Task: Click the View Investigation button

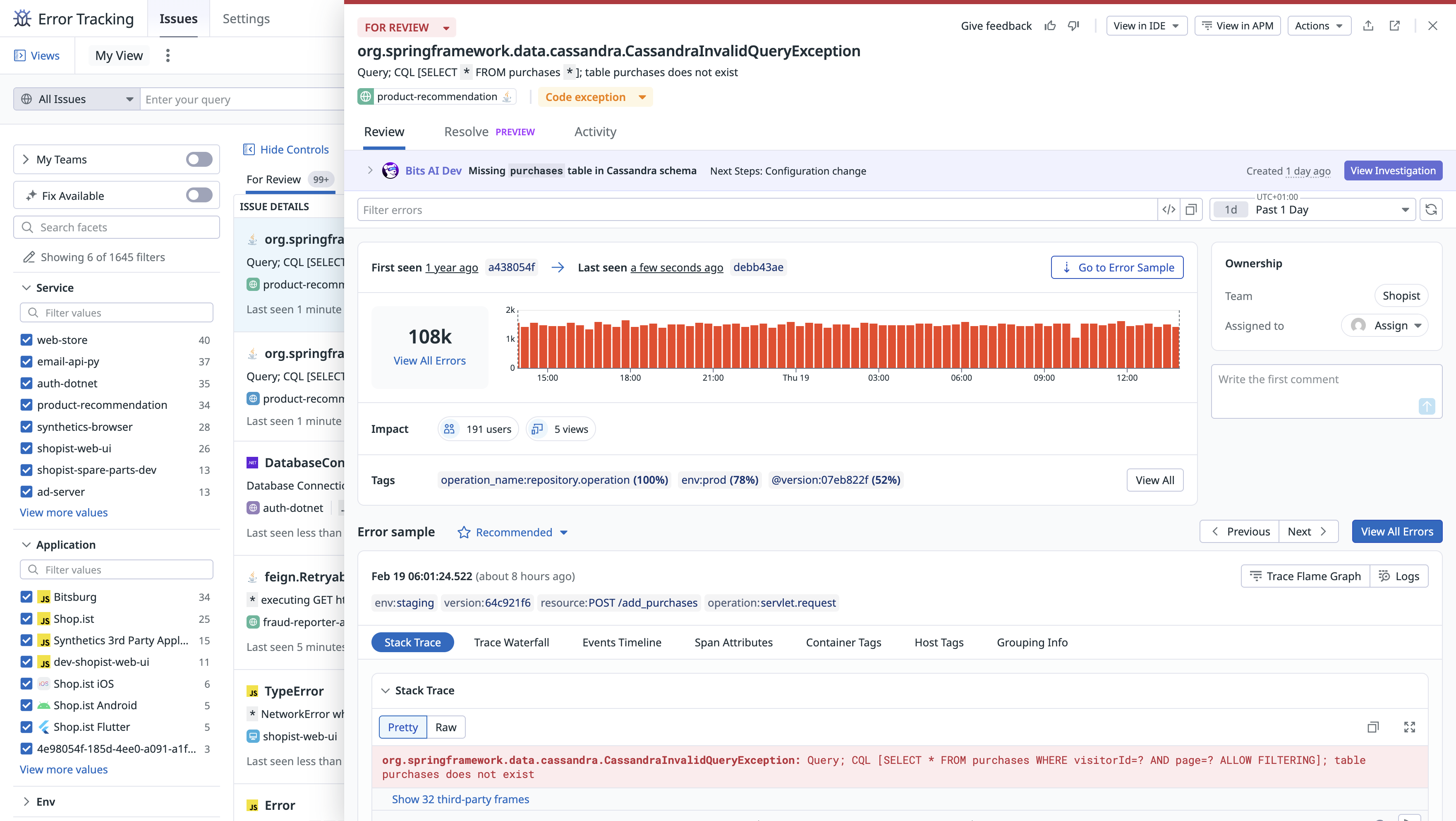Action: tap(1392, 171)
